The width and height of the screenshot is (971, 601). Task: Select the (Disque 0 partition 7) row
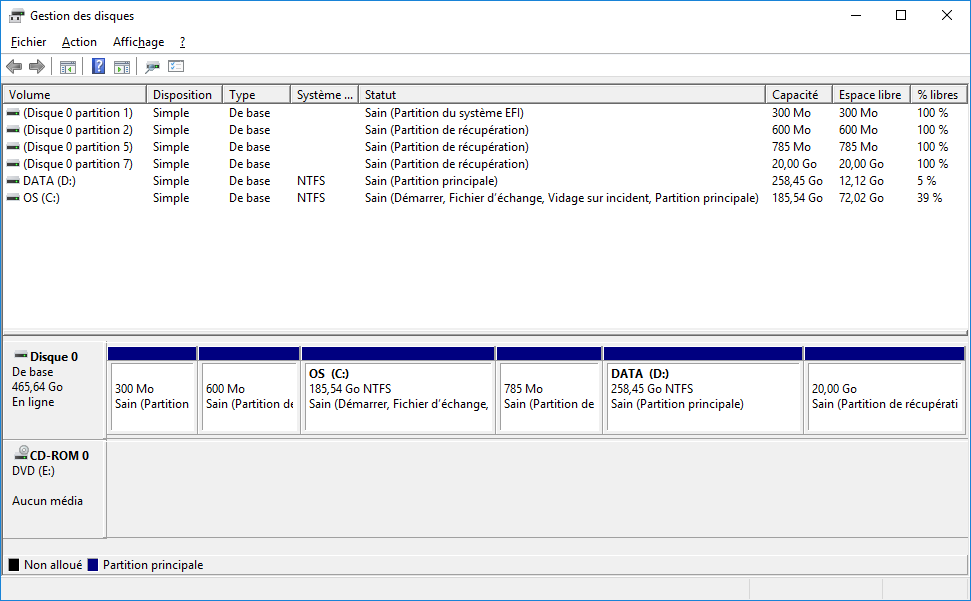click(485, 164)
